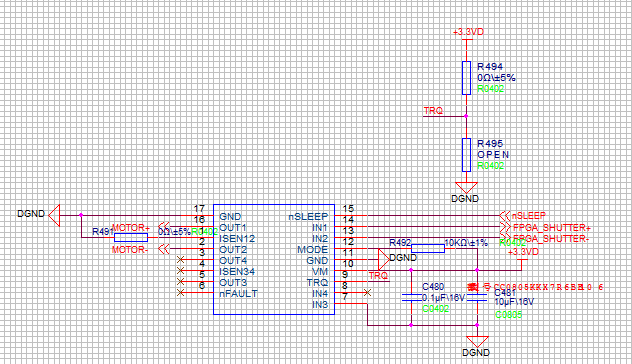The image size is (632, 364).
Task: Click the VM pin name on IC
Action: coord(320,271)
